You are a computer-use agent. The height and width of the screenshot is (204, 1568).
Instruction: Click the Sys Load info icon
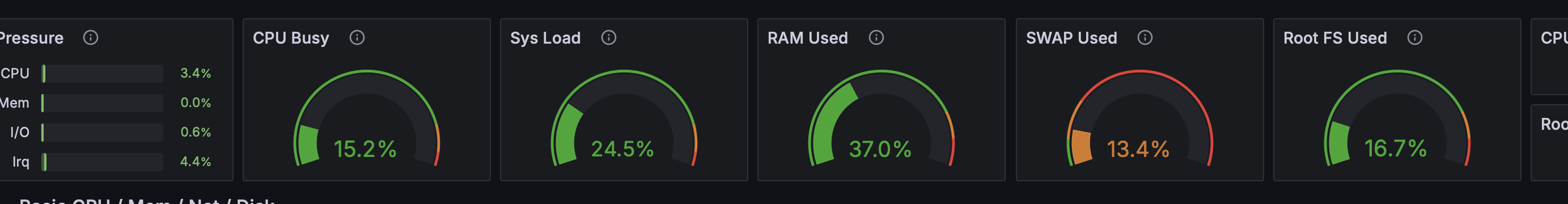[609, 38]
